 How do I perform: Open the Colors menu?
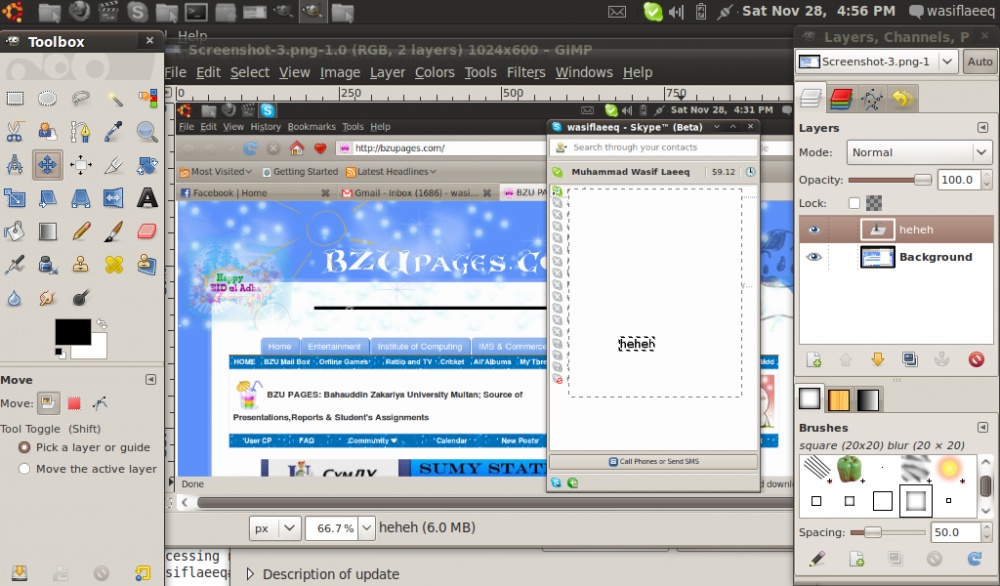tap(435, 72)
